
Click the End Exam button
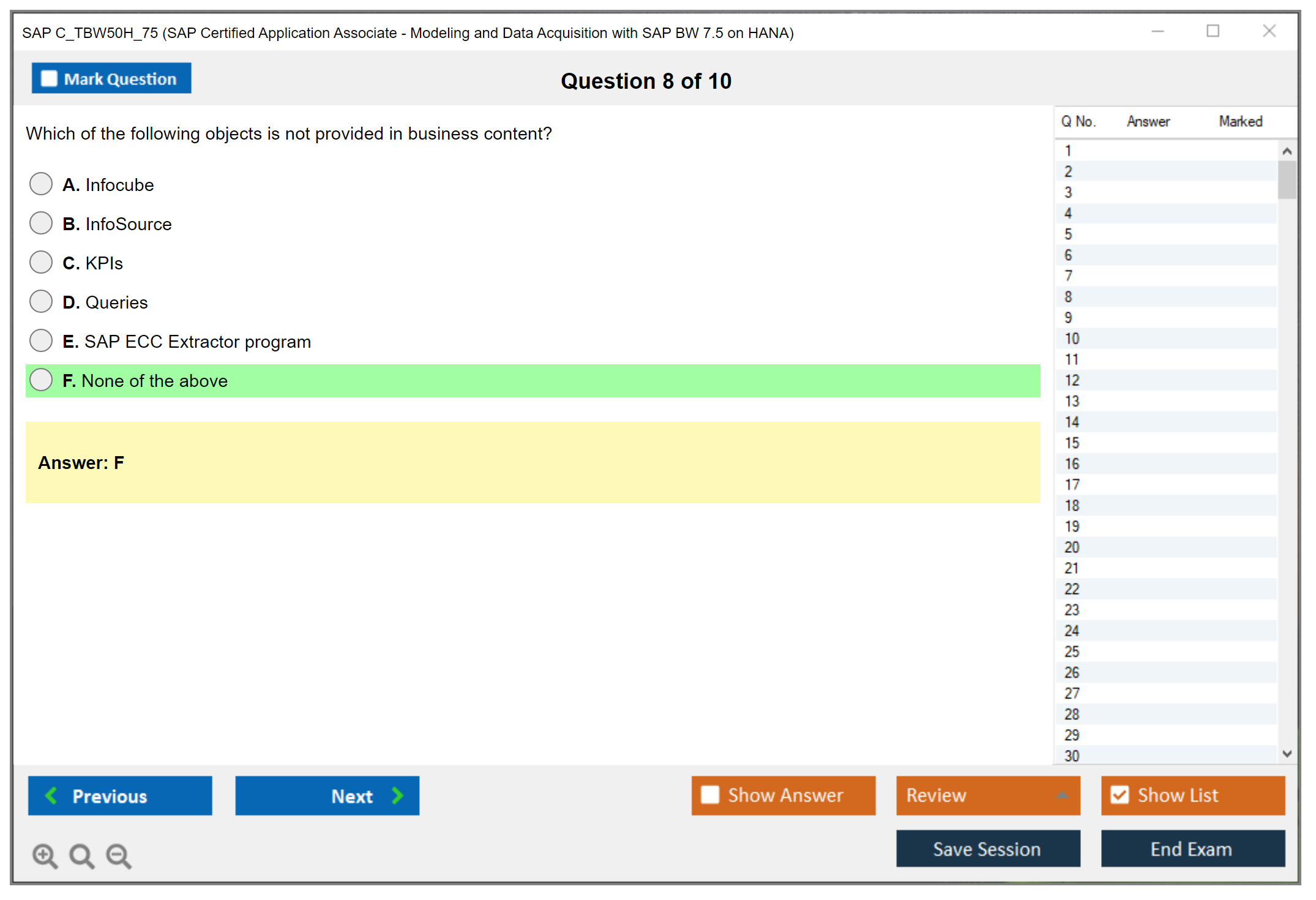pos(1192,849)
